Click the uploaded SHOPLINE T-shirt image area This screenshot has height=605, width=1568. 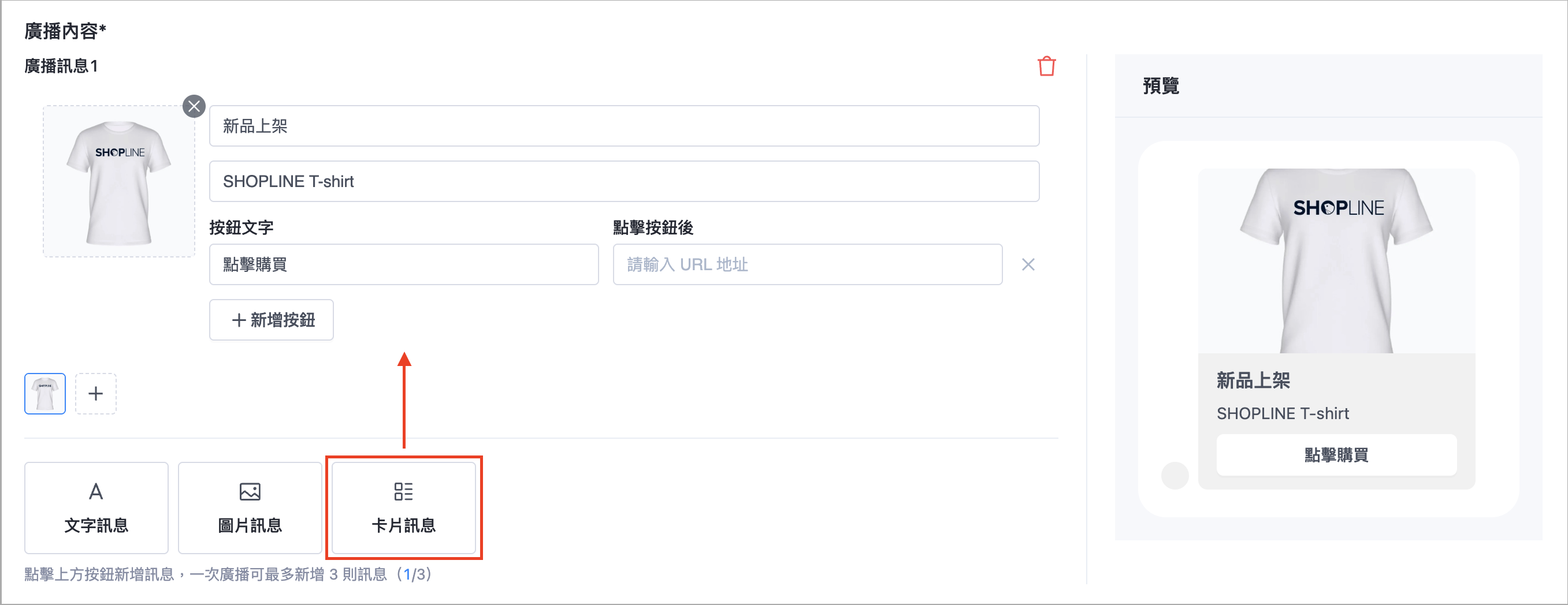118,181
